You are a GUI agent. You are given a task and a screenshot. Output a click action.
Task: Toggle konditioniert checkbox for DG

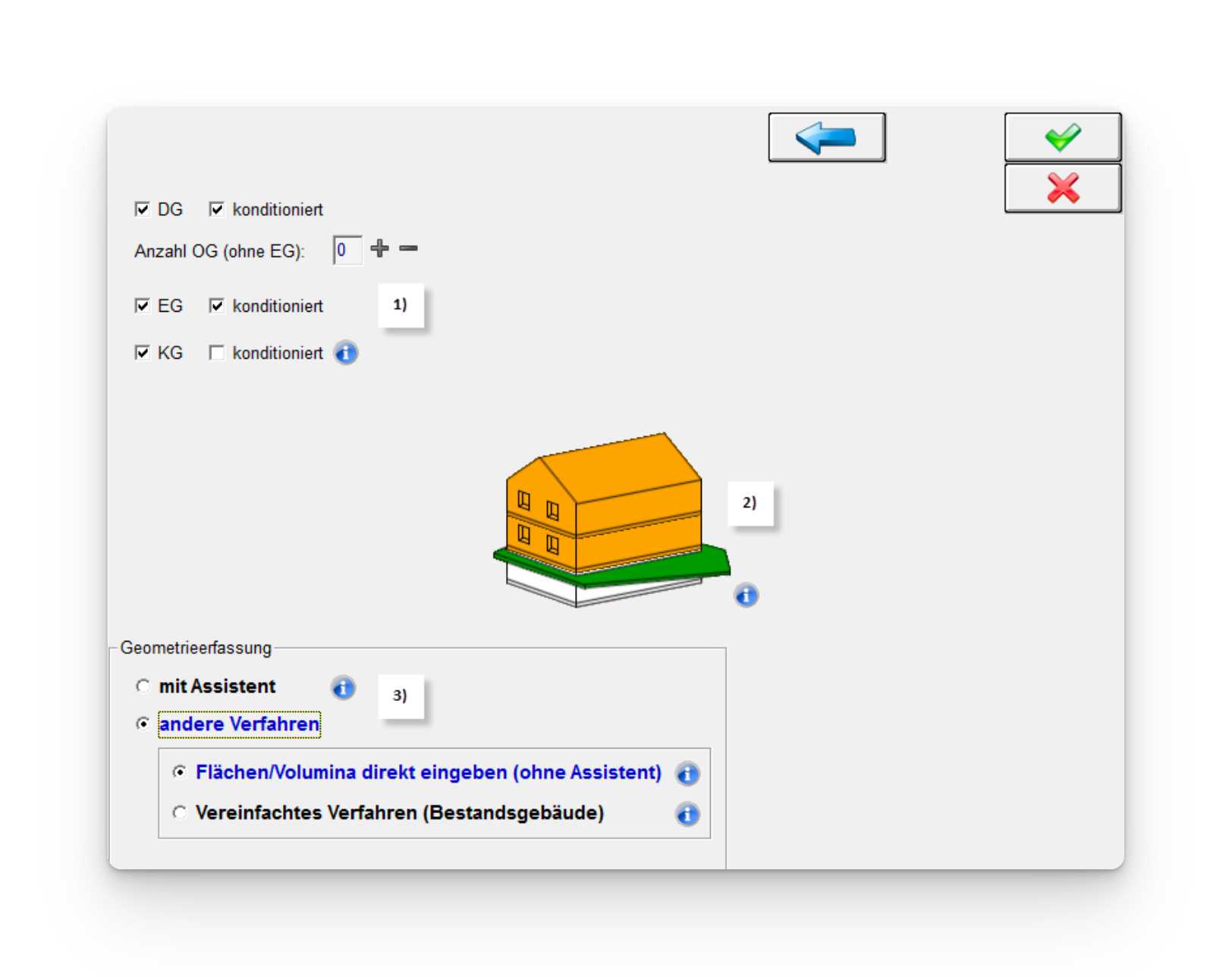tap(217, 209)
